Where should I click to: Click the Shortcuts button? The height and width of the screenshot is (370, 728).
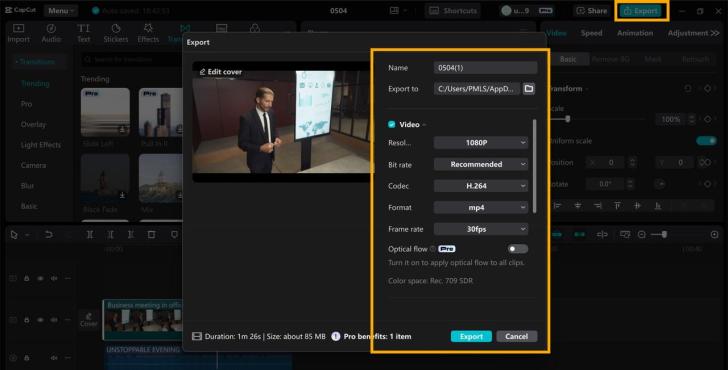453,11
